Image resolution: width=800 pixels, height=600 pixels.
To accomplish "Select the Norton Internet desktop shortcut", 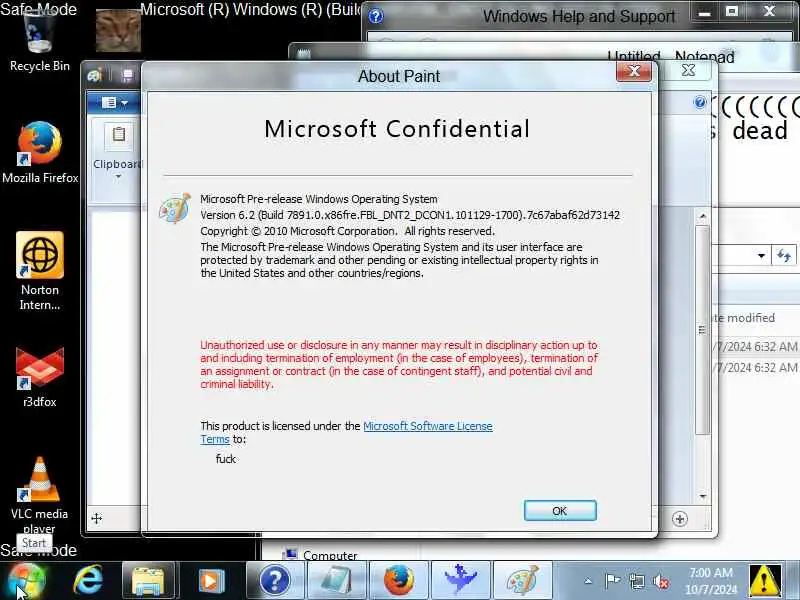I will pos(40,270).
